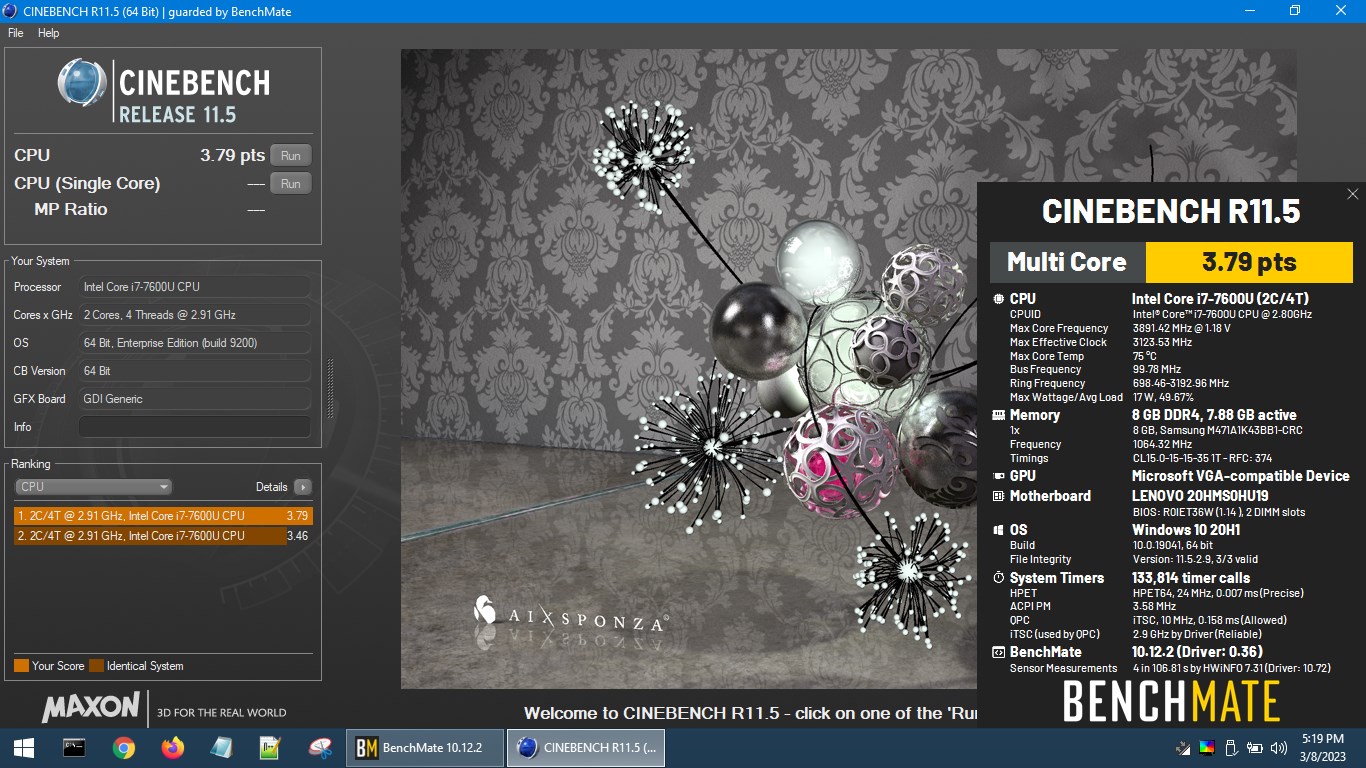
Task: Switch to BenchMate 10.12.2 taskbar window
Action: click(424, 748)
